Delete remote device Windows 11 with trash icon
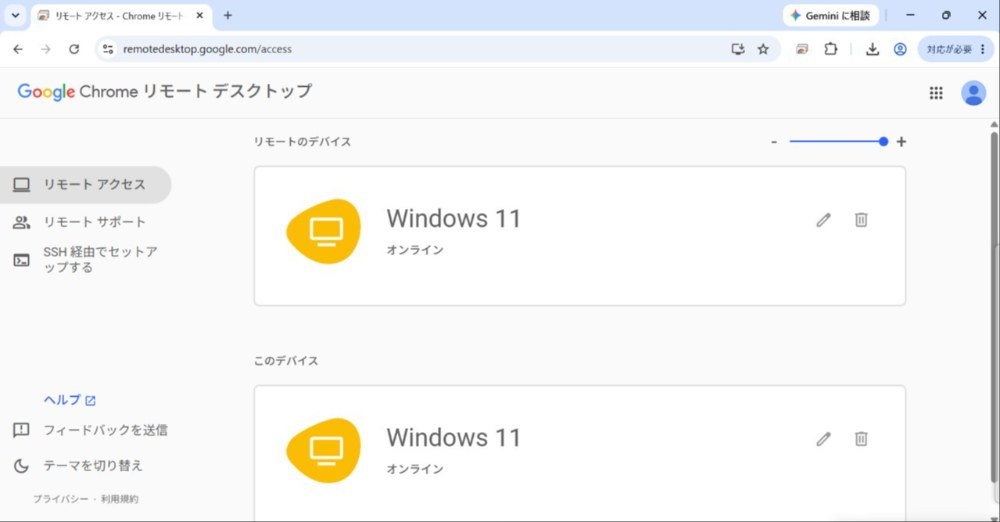Viewport: 1000px width, 522px height. click(x=861, y=220)
